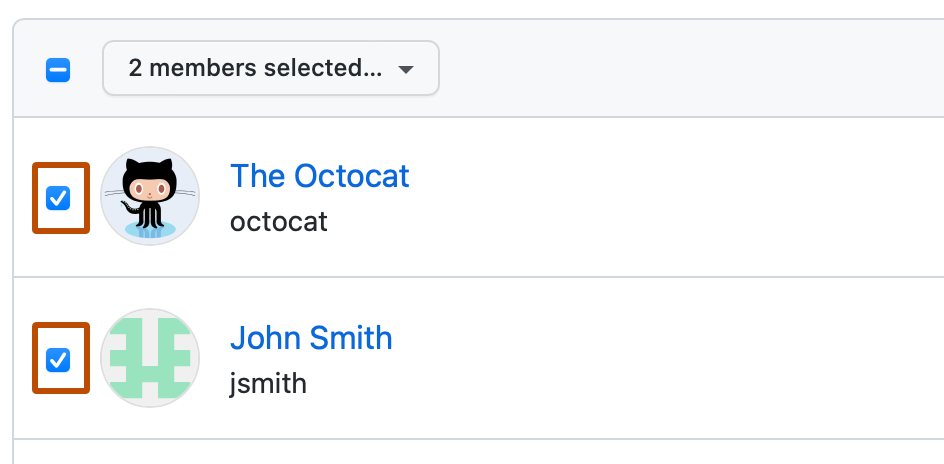Clear all selections using the header checkbox
Image resolution: width=944 pixels, height=464 pixels.
(x=58, y=70)
